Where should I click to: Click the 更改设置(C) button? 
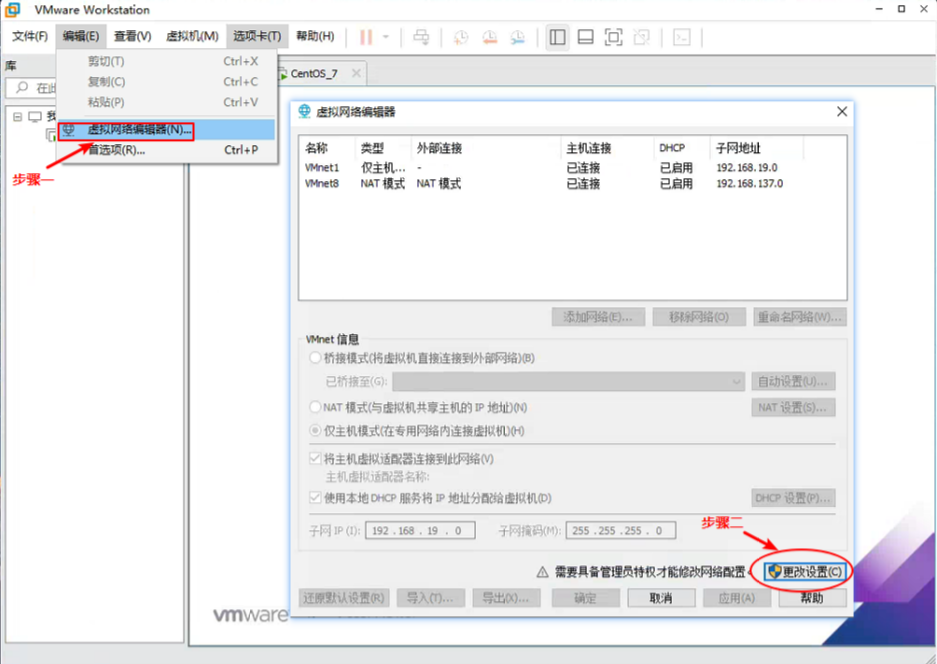(x=806, y=572)
